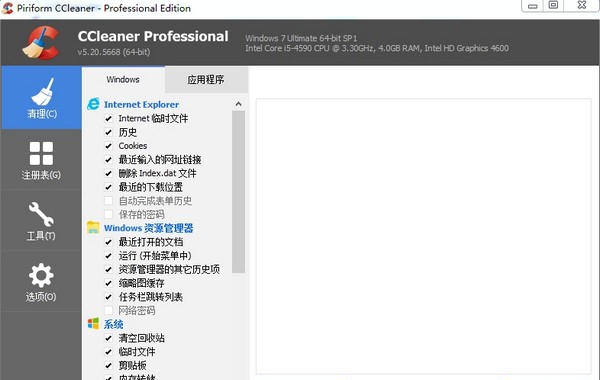Select the 系统 group heading
The image size is (600, 380).
(x=113, y=324)
